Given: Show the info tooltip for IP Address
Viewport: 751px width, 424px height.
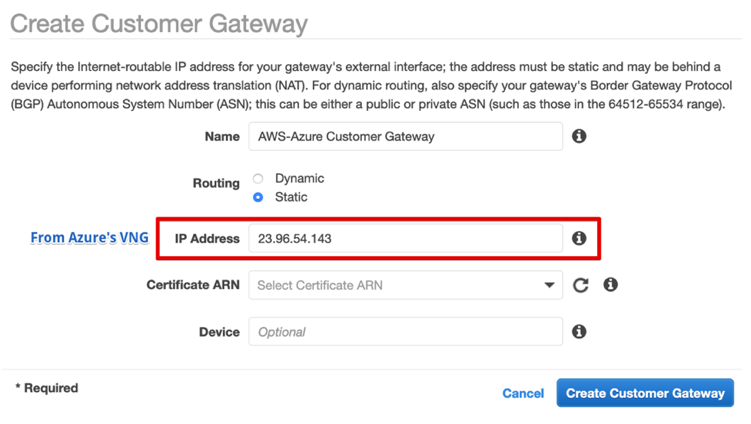Looking at the screenshot, I should (x=579, y=238).
